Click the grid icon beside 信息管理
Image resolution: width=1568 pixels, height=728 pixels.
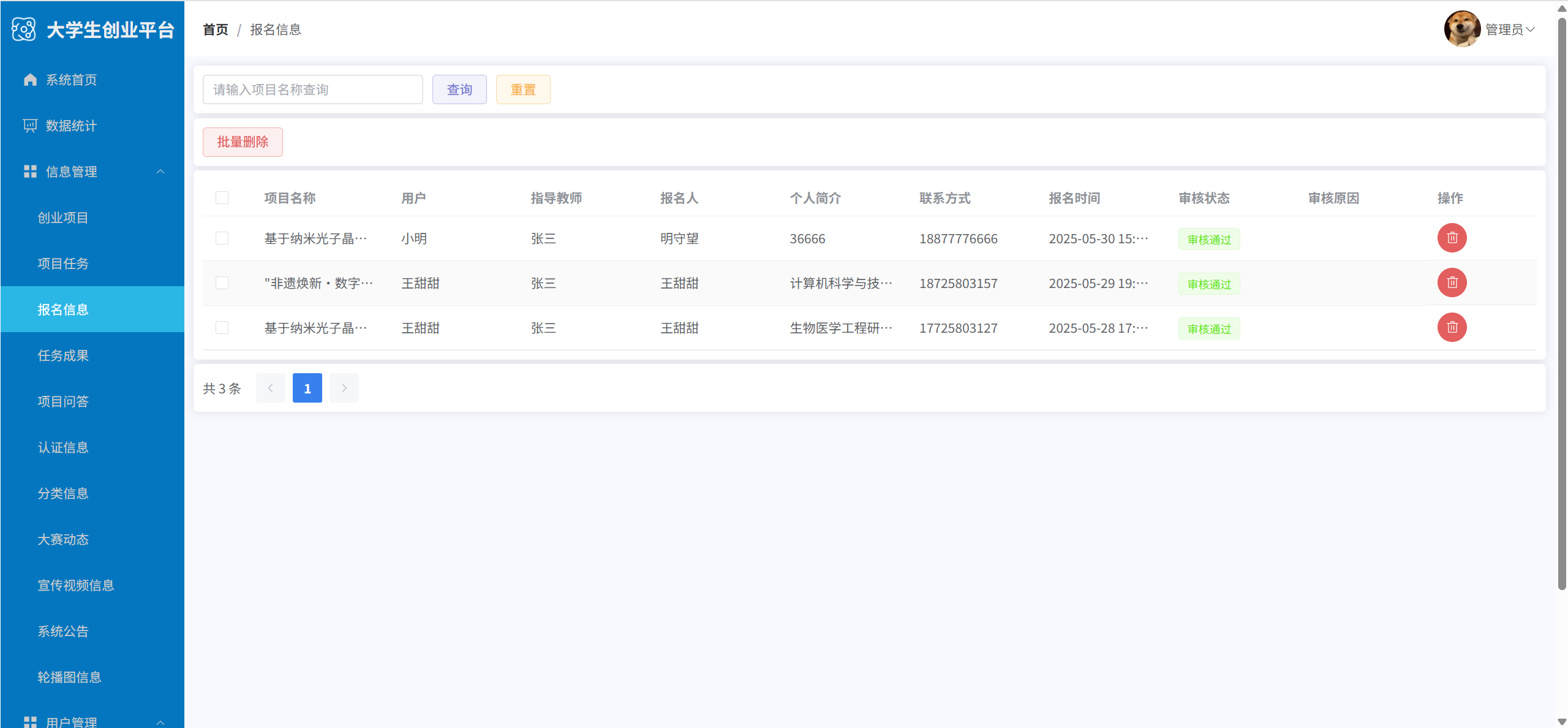tap(30, 172)
